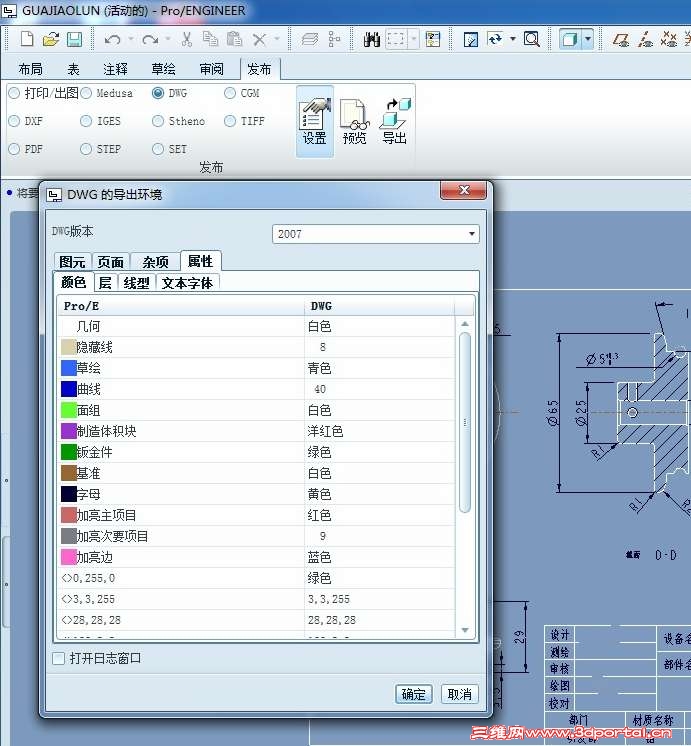Screen dimensions: 691x746
Task: Click the Redo arrow icon
Action: pos(150,39)
